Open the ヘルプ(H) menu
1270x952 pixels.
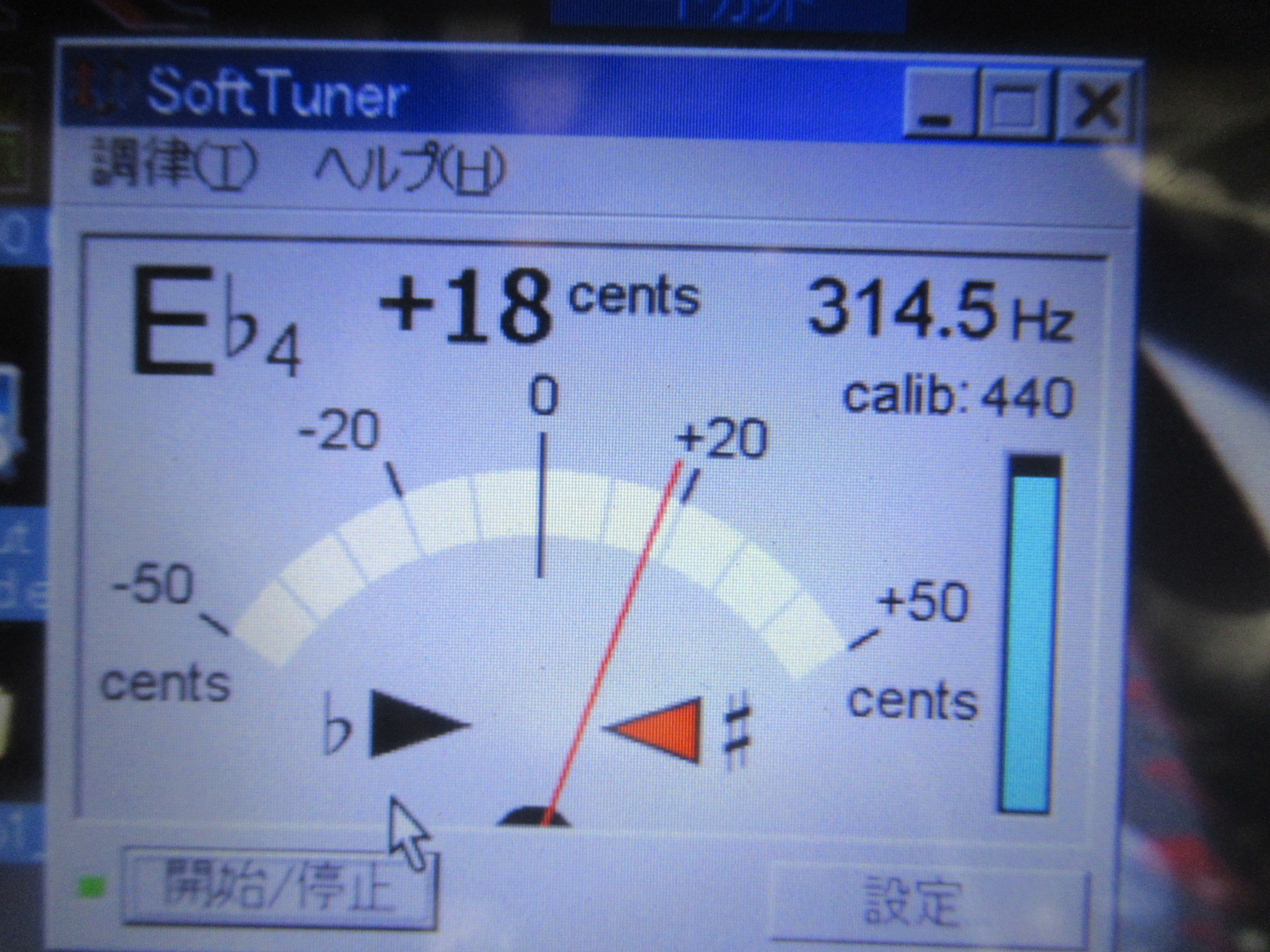click(409, 169)
